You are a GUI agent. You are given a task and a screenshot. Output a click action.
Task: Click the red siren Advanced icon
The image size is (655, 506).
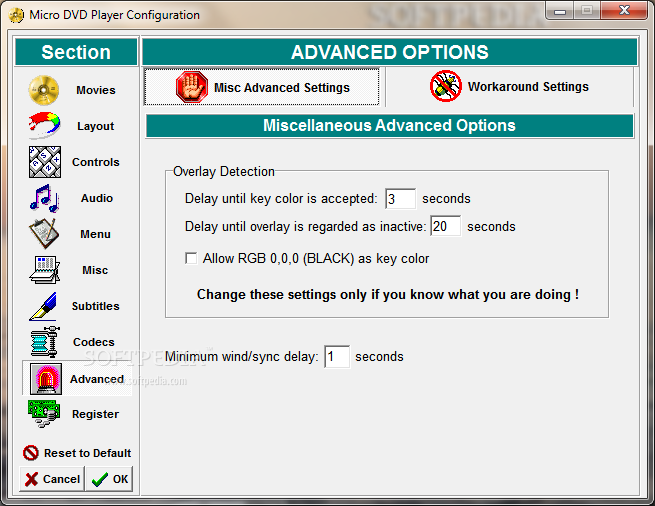pyautogui.click(x=46, y=379)
